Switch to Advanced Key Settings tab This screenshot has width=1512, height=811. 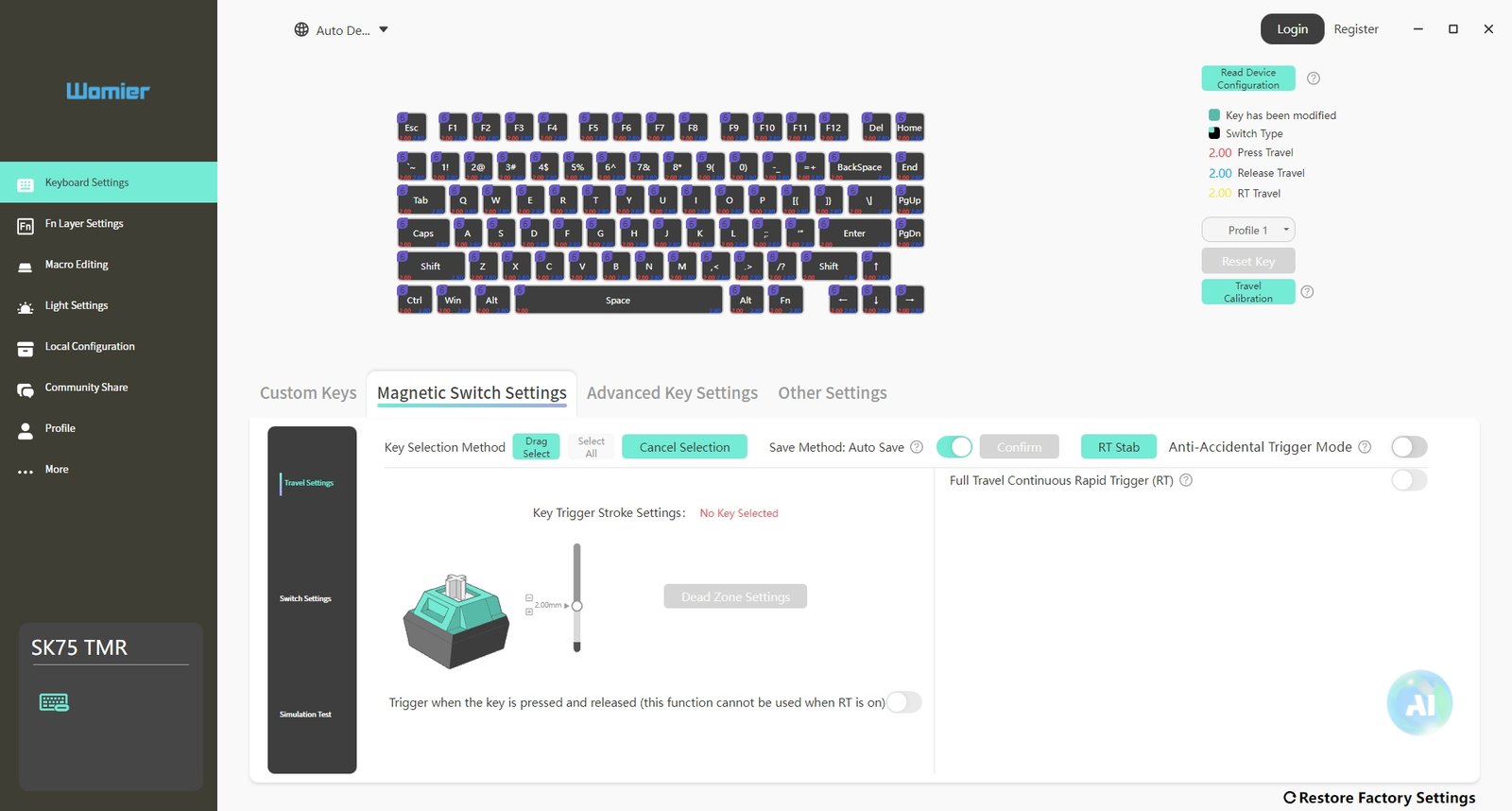pyautogui.click(x=672, y=393)
